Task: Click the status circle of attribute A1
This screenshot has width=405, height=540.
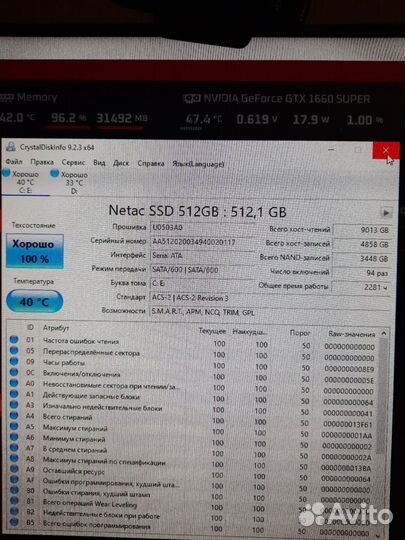Action: (14, 394)
